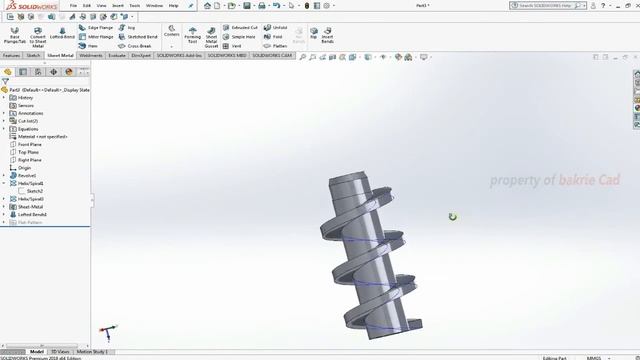Activate the Sketched Bend tool
The image size is (640, 360).
click(138, 37)
